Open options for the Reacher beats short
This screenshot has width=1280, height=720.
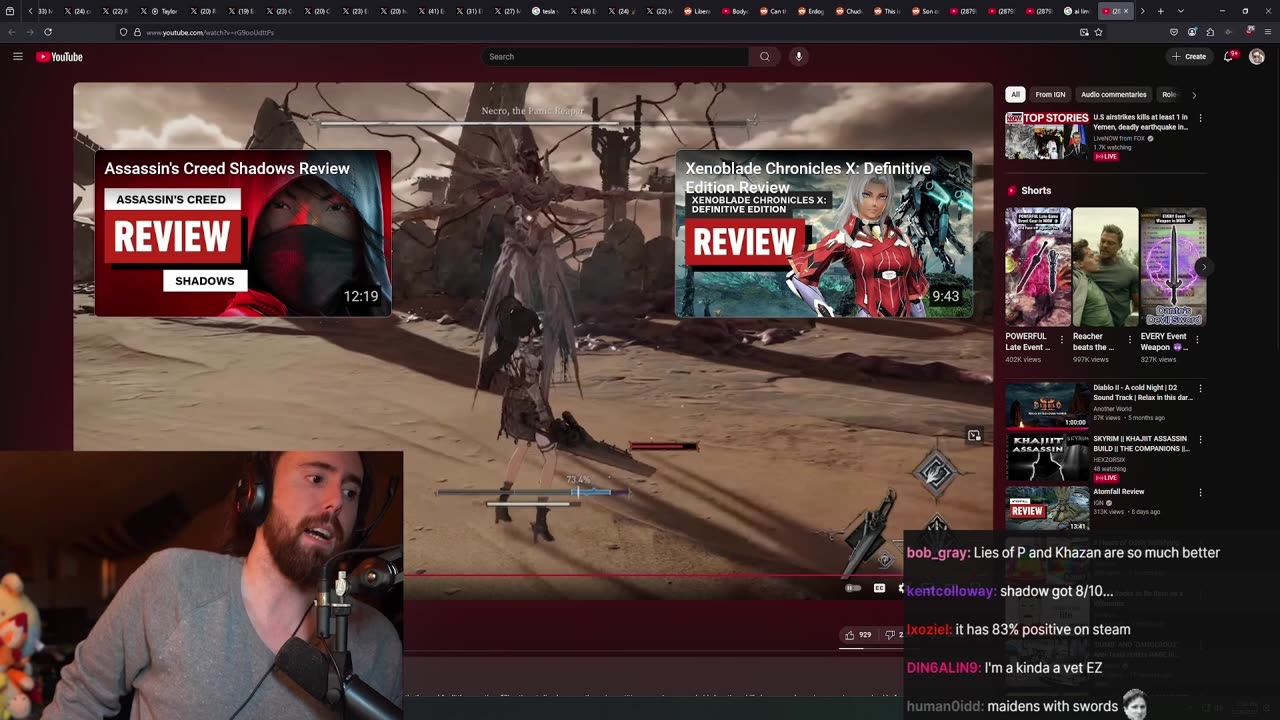[1130, 340]
